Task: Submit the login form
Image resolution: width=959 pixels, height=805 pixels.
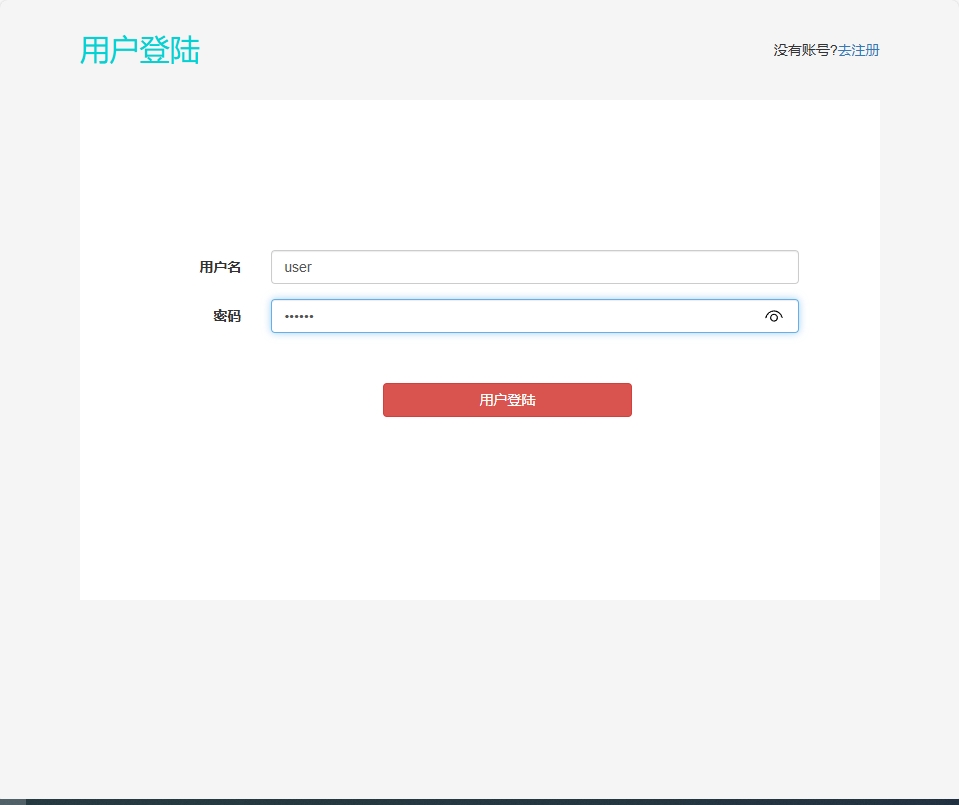Action: 507,400
